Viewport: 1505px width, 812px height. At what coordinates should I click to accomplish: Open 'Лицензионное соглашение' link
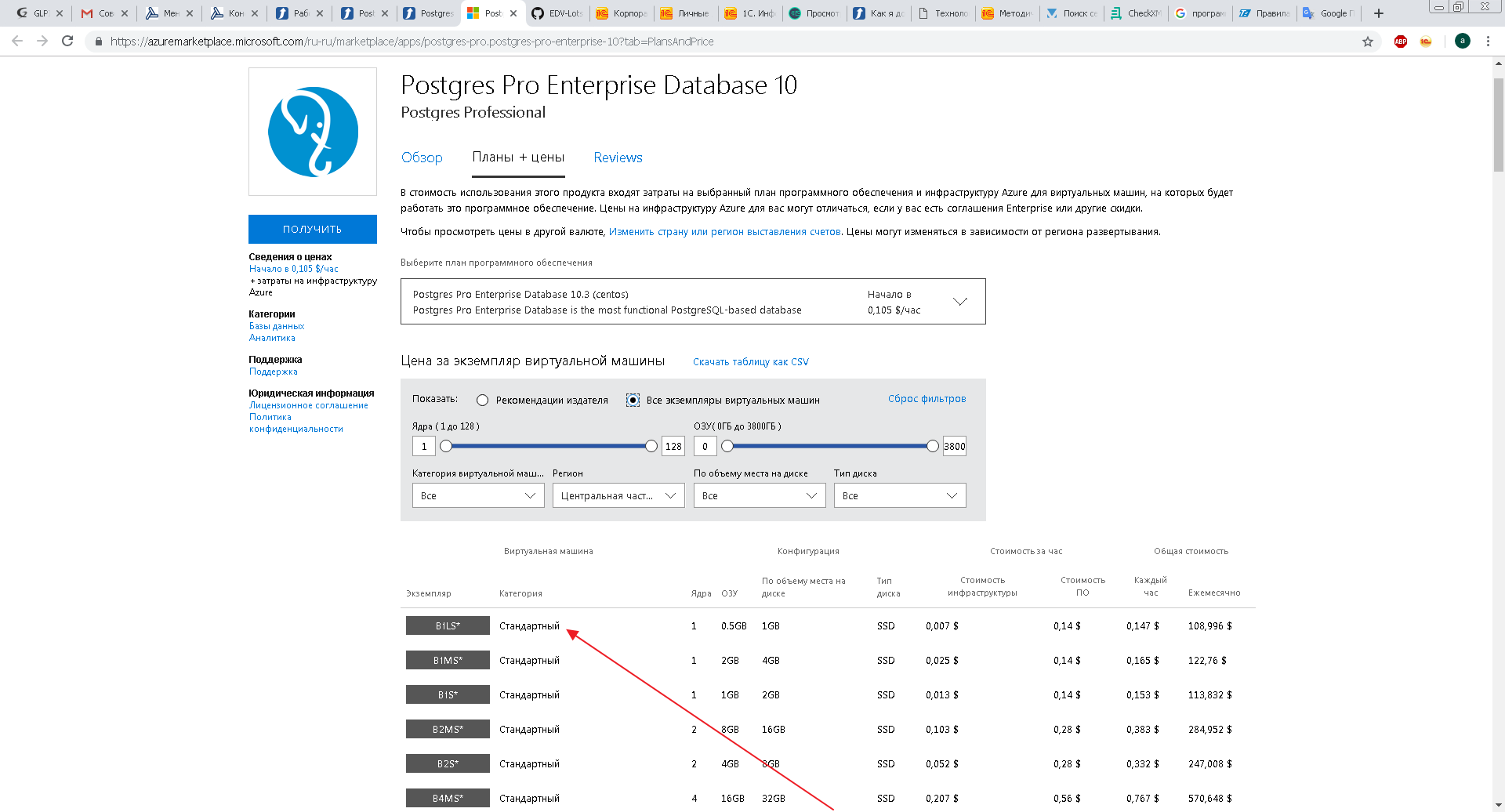(x=308, y=405)
